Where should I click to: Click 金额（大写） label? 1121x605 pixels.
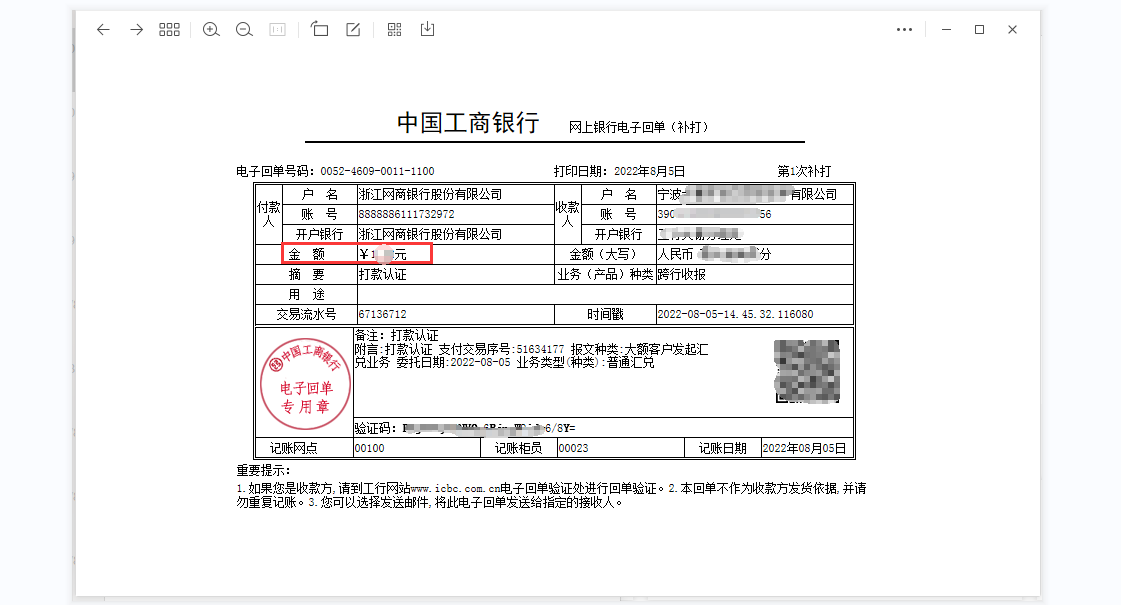click(603, 255)
